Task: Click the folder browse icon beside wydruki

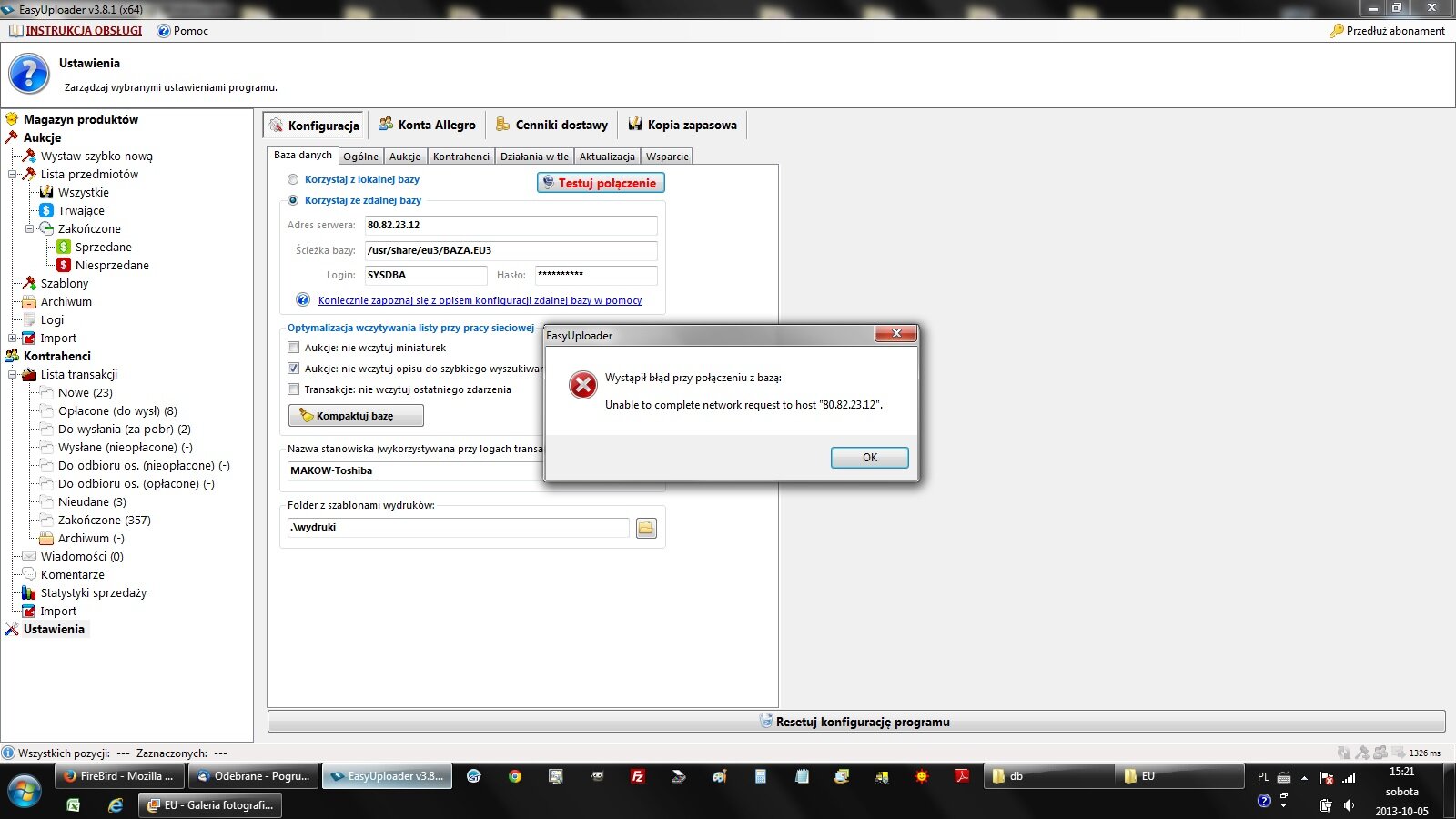Action: (x=646, y=528)
